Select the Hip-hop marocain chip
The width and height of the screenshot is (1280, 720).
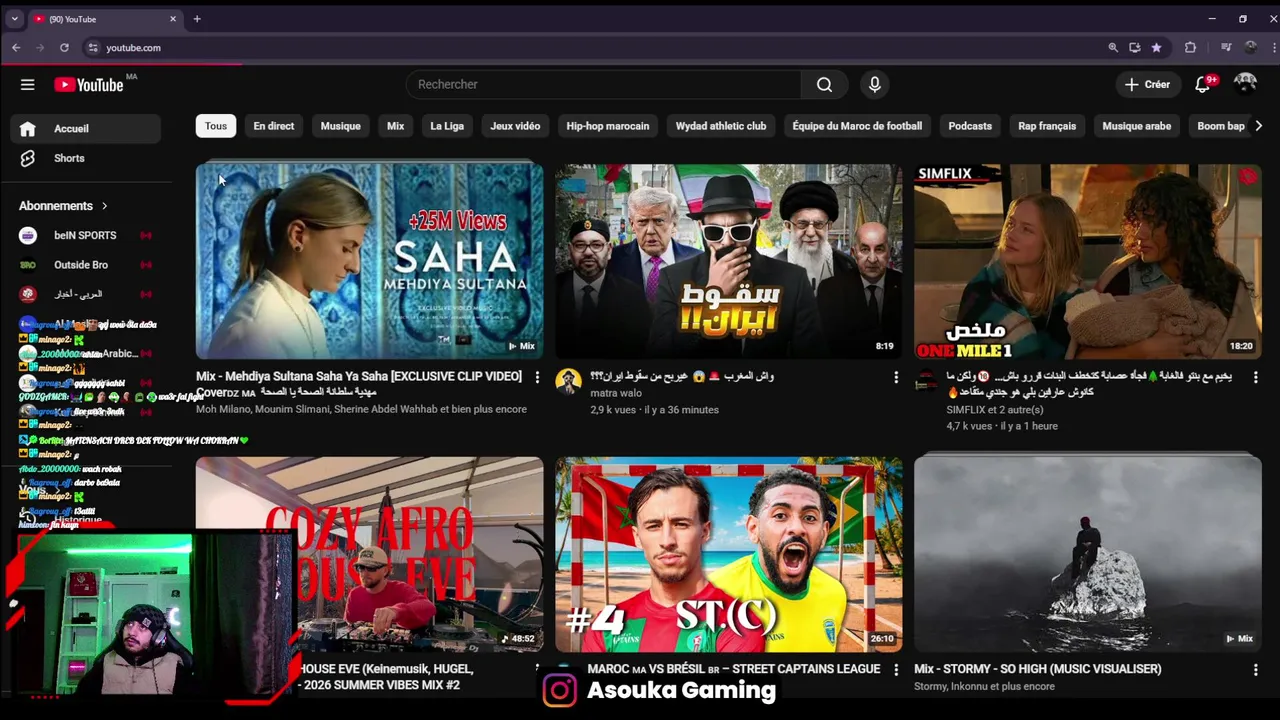608,126
